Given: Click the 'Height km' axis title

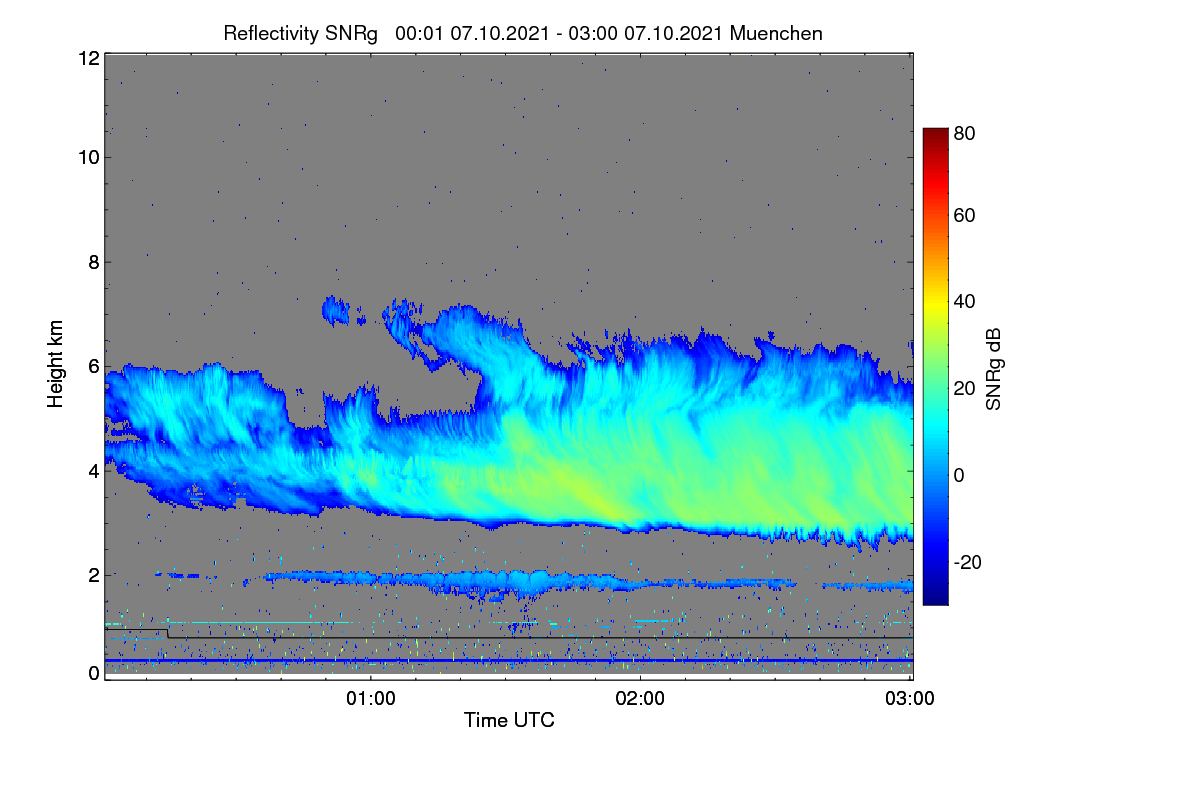Looking at the screenshot, I should point(56,365).
